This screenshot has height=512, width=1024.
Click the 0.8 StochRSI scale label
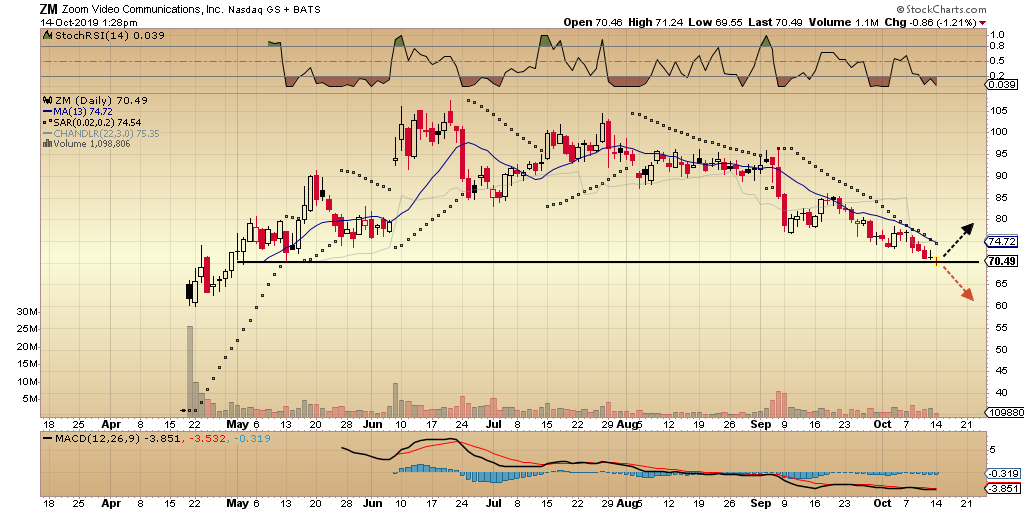[x=997, y=46]
